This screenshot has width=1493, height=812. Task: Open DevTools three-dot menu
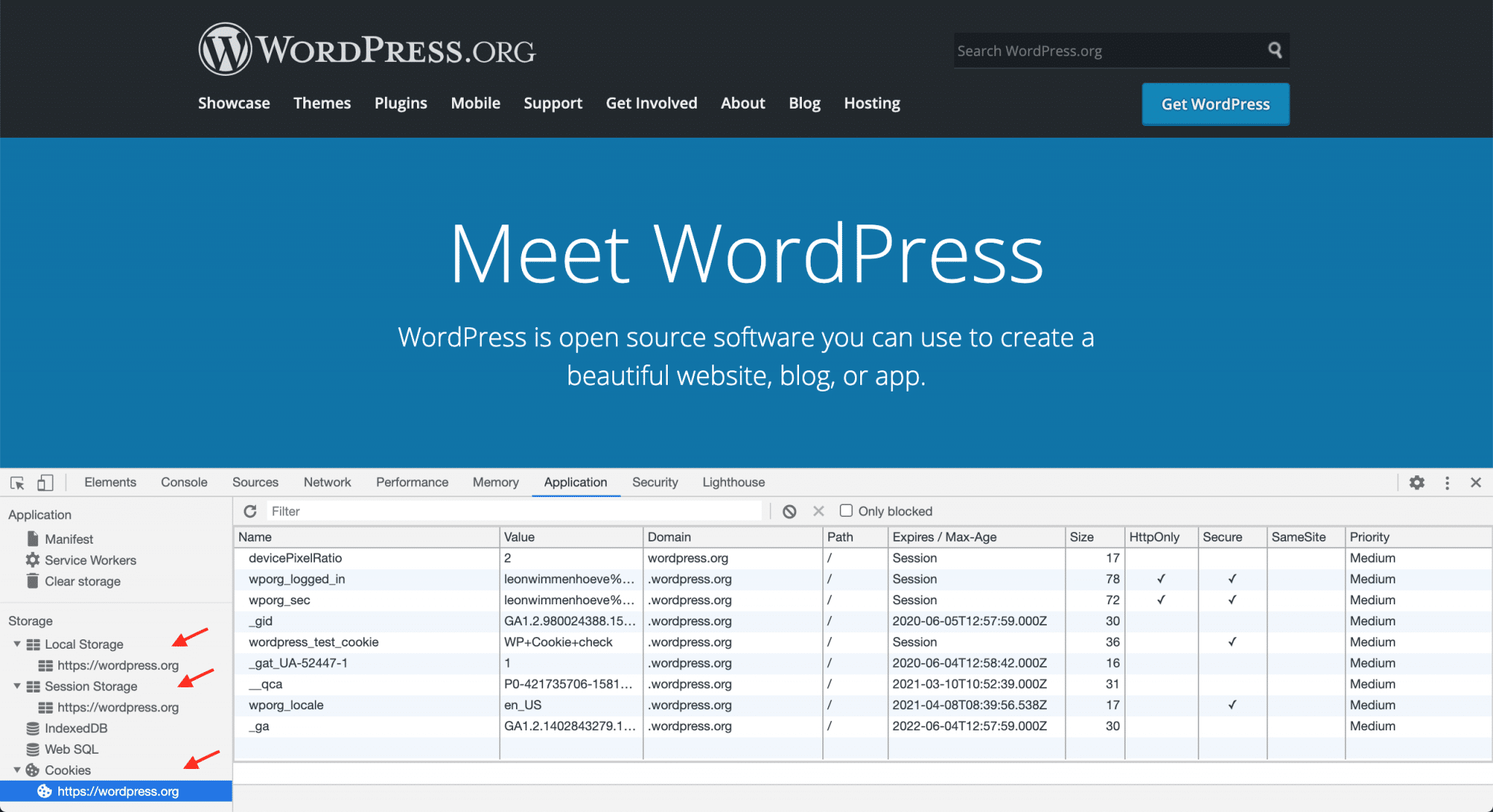[1447, 483]
